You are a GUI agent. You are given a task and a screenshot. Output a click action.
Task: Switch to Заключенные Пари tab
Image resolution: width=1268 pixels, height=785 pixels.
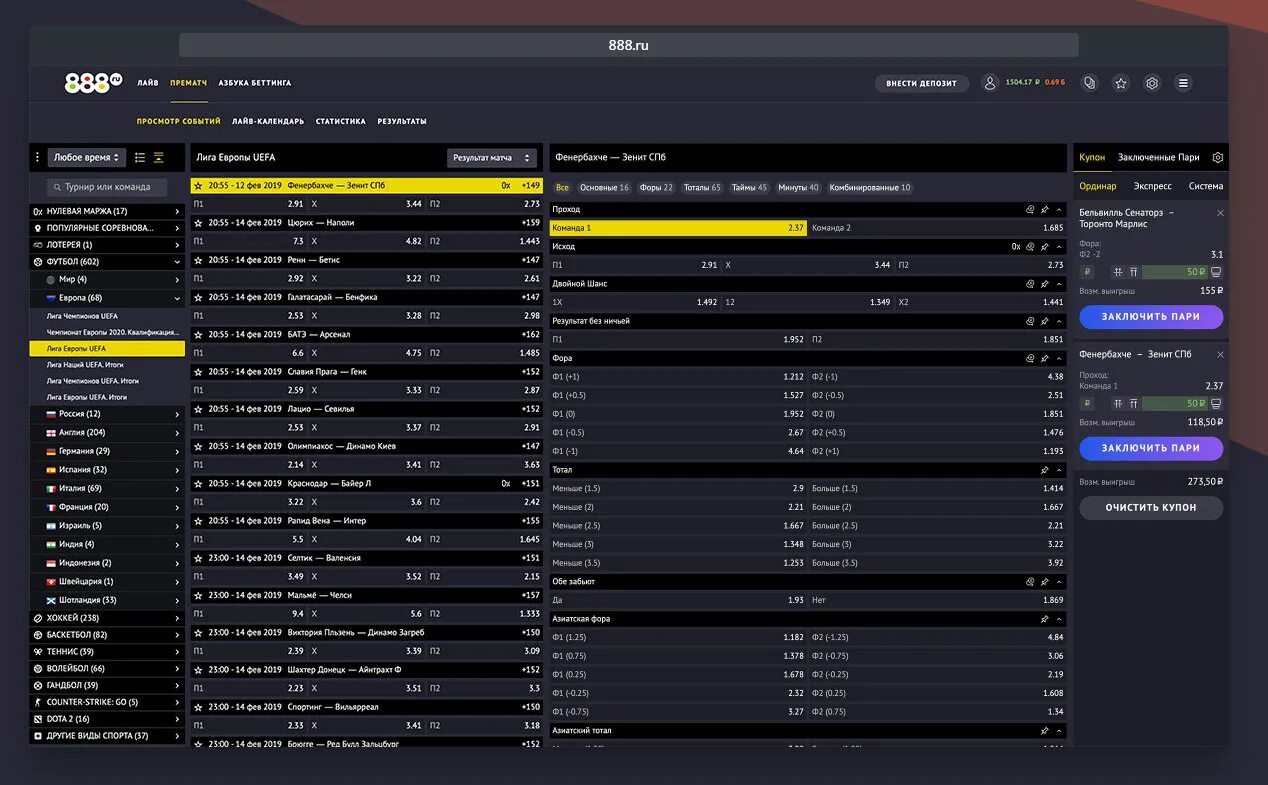coord(1158,157)
